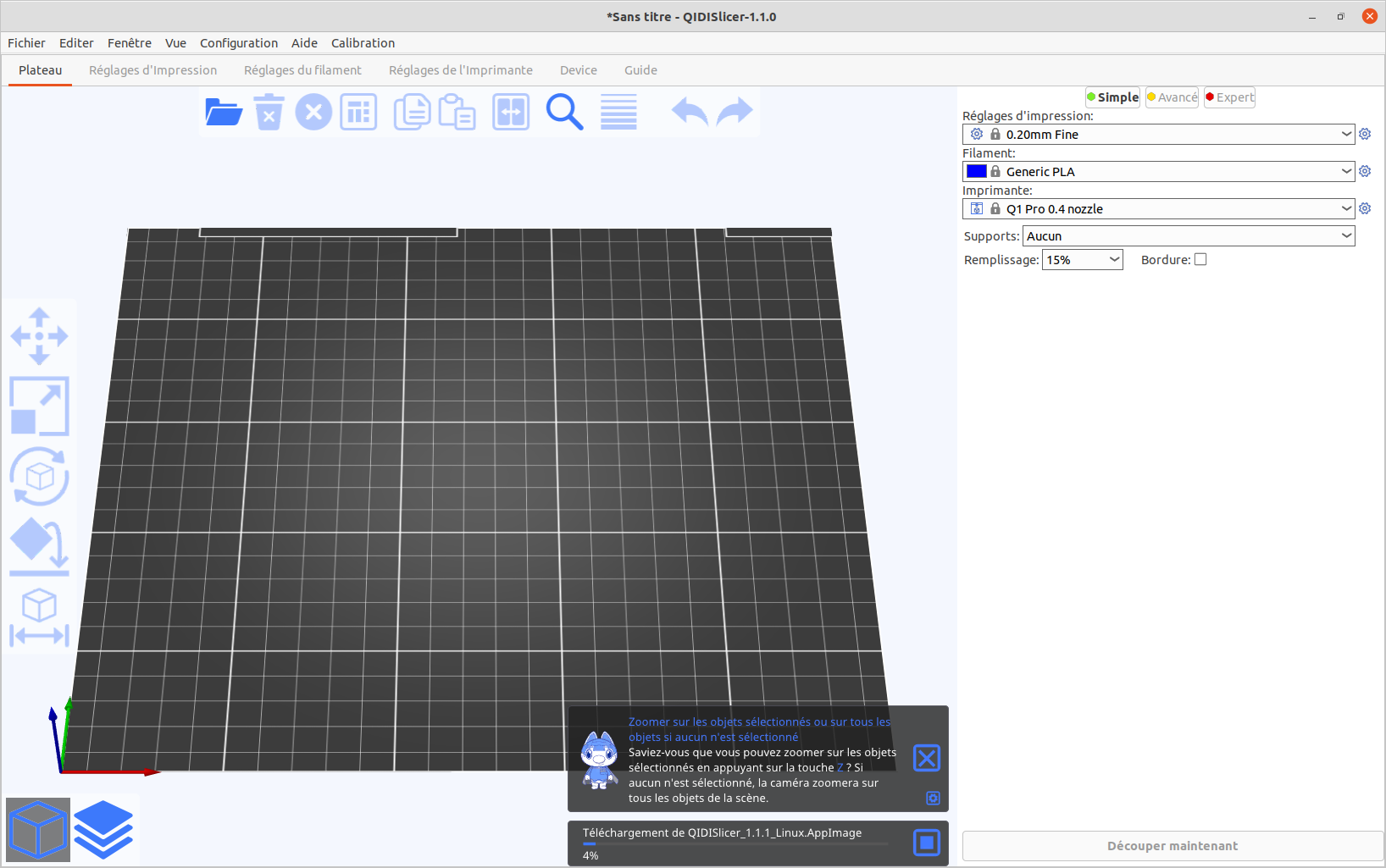The height and width of the screenshot is (868, 1386).
Task: Select the Place on face tool
Action: (x=39, y=547)
